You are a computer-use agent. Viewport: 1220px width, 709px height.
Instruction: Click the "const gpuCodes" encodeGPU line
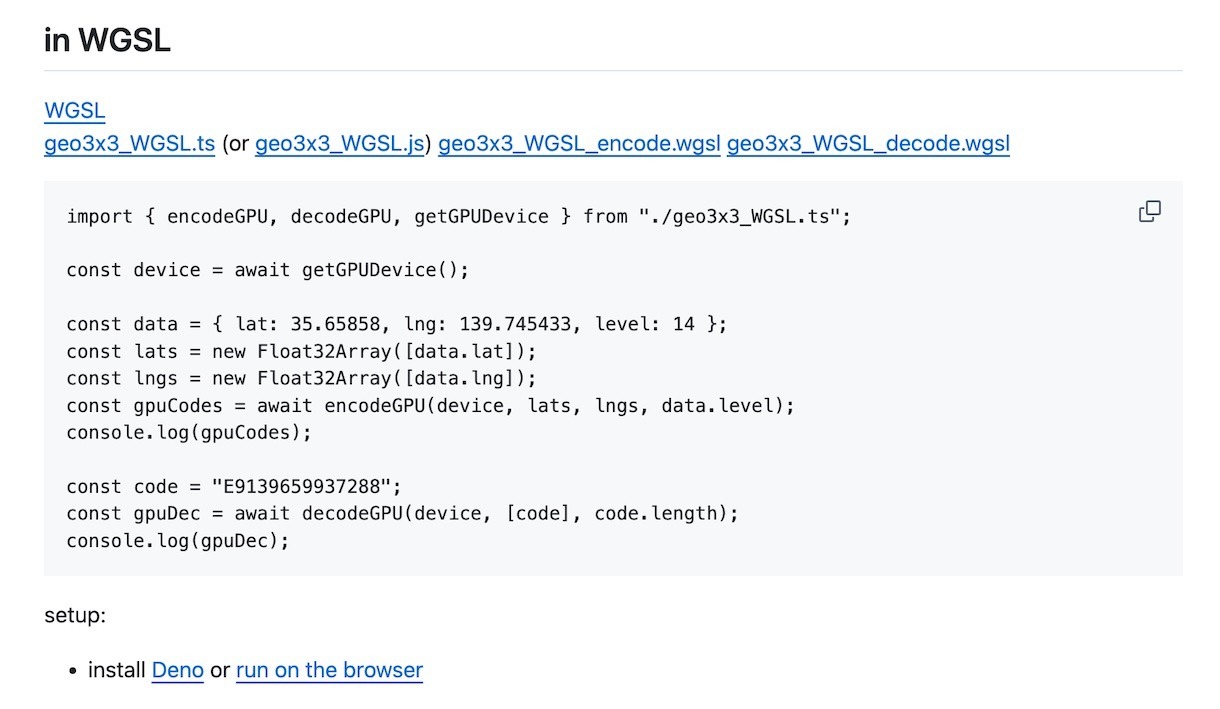click(430, 405)
